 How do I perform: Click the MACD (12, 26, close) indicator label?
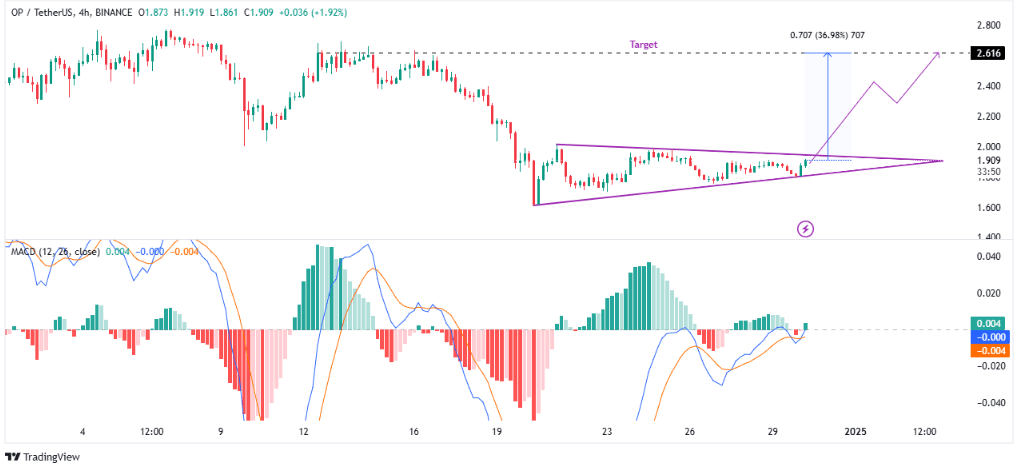tap(55, 252)
